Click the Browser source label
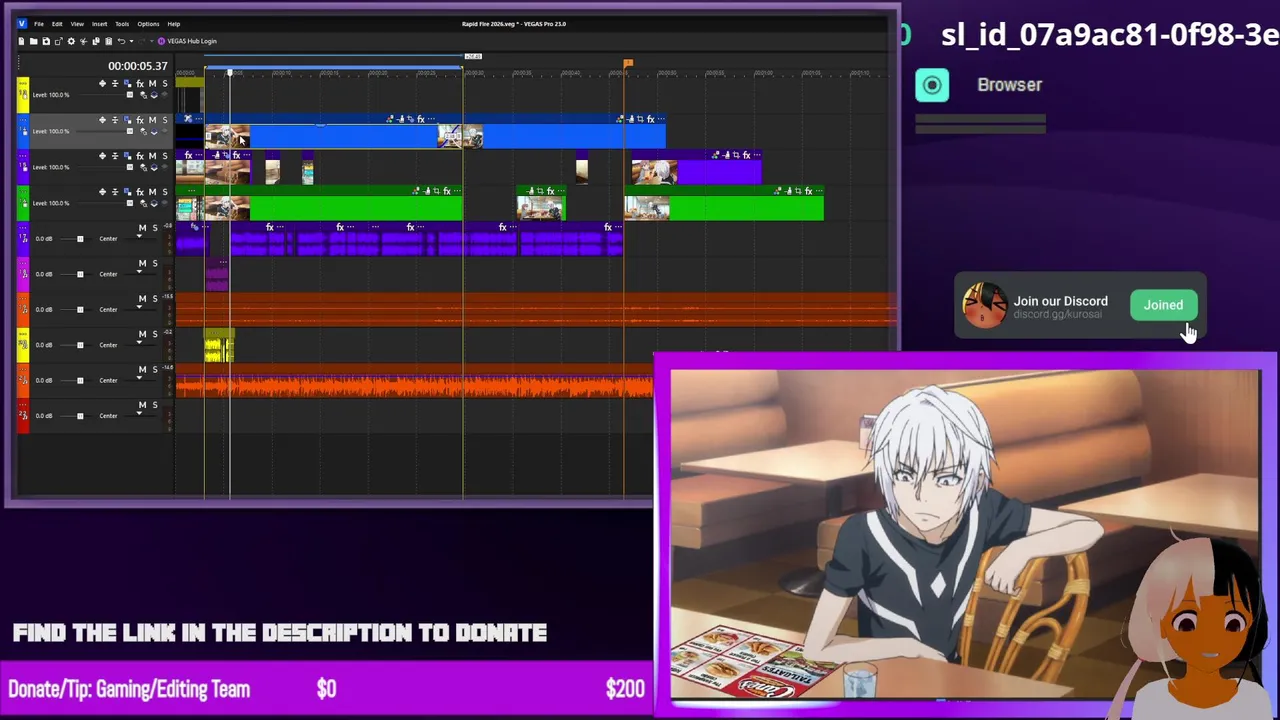This screenshot has width=1280, height=720. click(x=1010, y=85)
